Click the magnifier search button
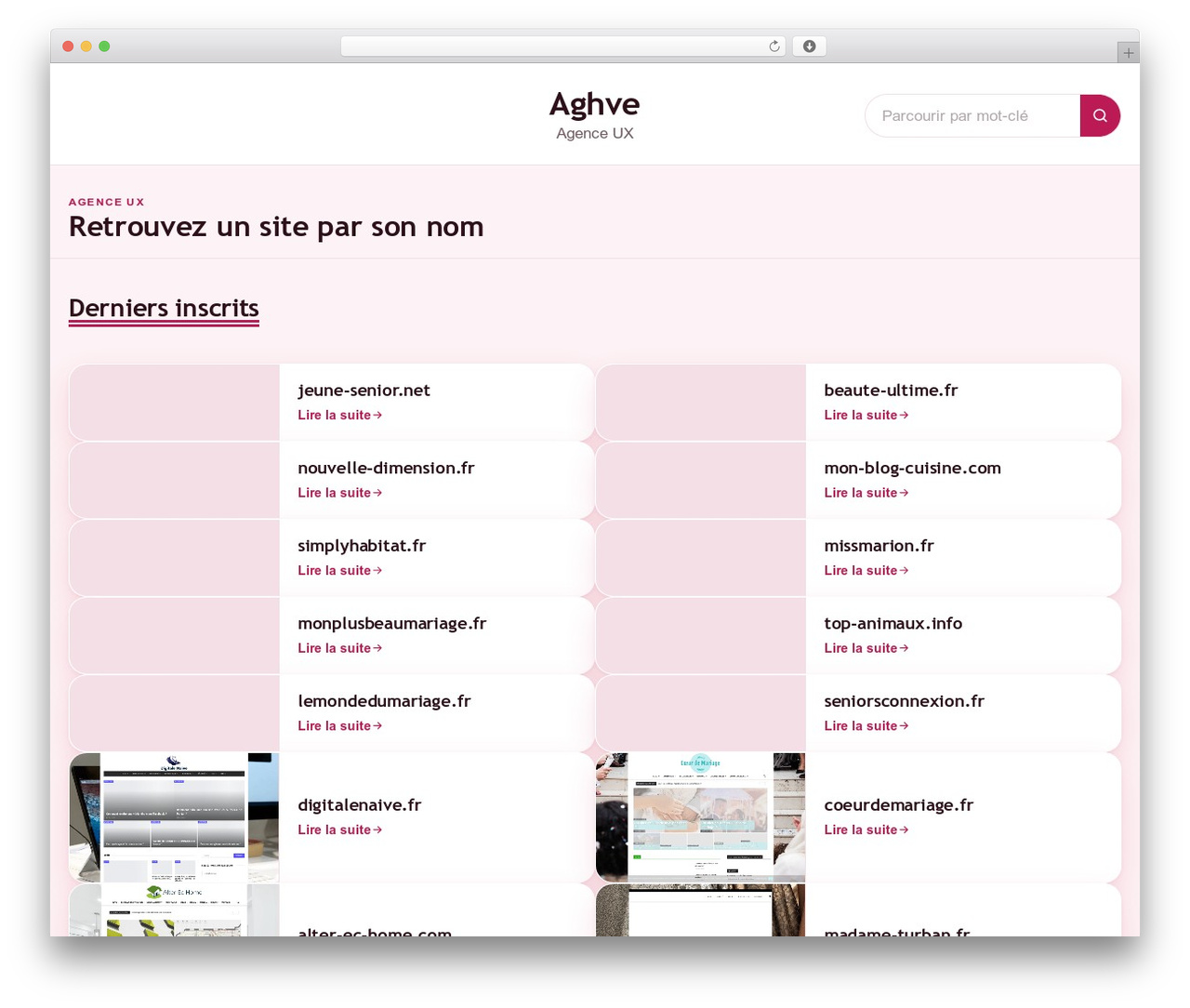 tap(1100, 115)
